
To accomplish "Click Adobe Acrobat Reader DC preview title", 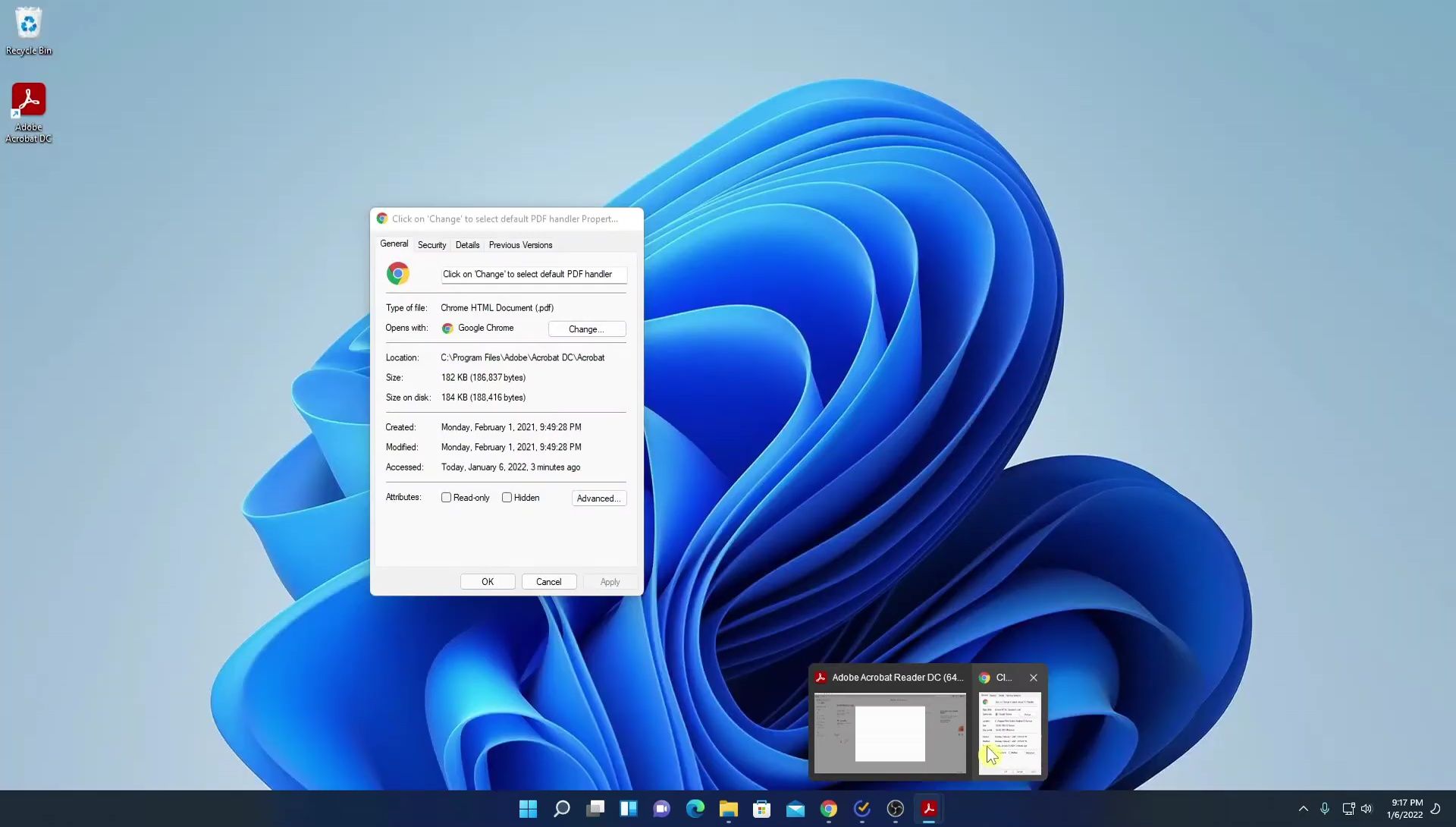I will coord(898,678).
